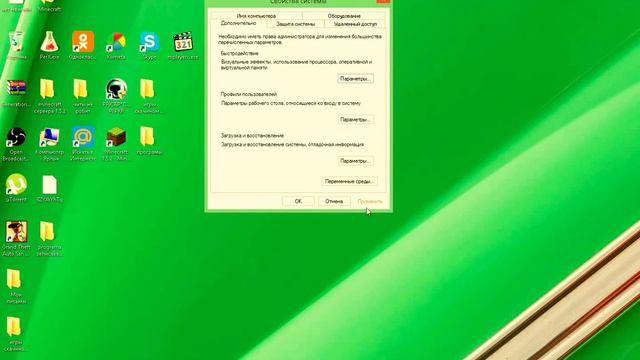Click the Отмена button
Screen dimensions: 640x360
click(334, 201)
